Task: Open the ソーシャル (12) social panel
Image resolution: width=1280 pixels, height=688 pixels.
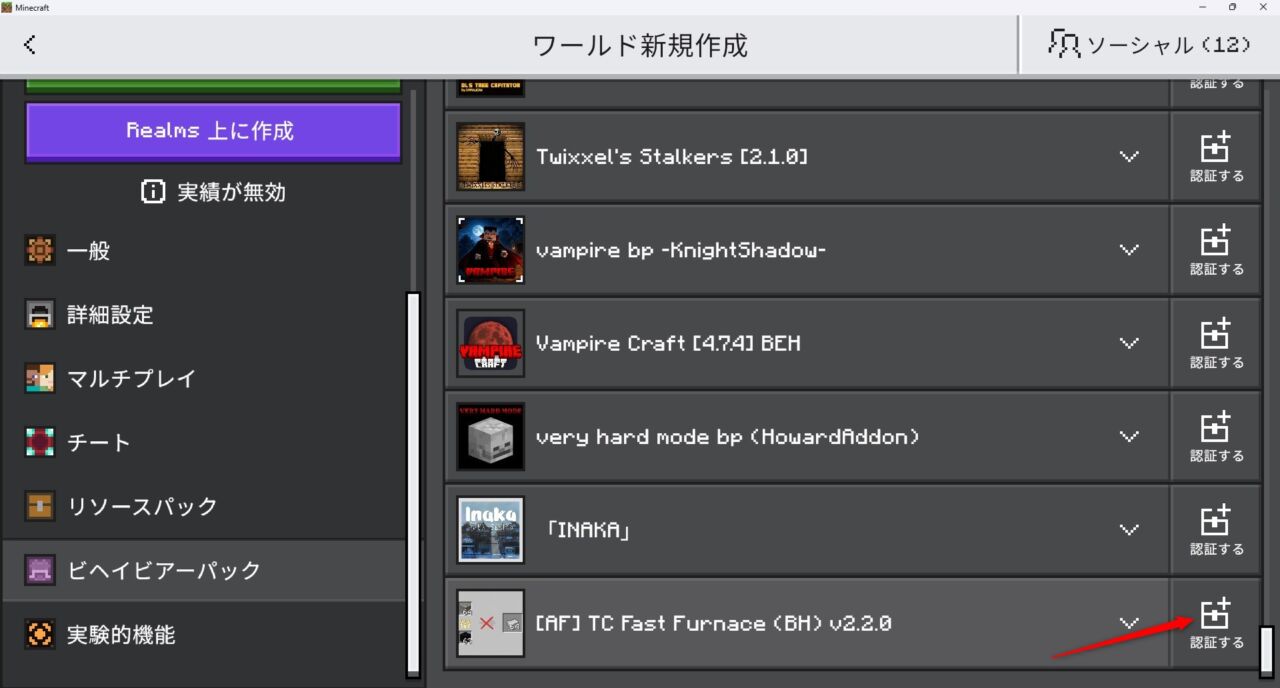Action: click(1149, 45)
